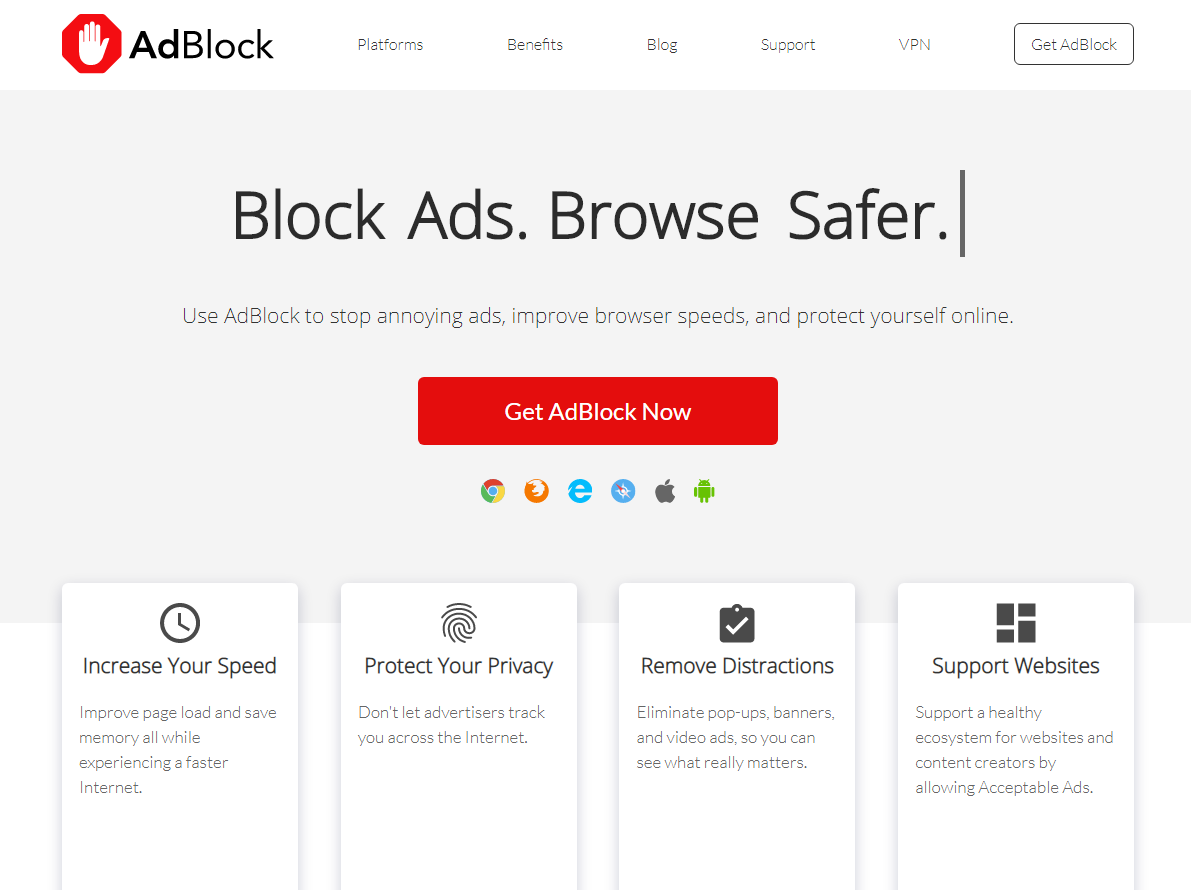Click the clipboard checkmark icon under Remove Distractions

pyautogui.click(x=737, y=623)
